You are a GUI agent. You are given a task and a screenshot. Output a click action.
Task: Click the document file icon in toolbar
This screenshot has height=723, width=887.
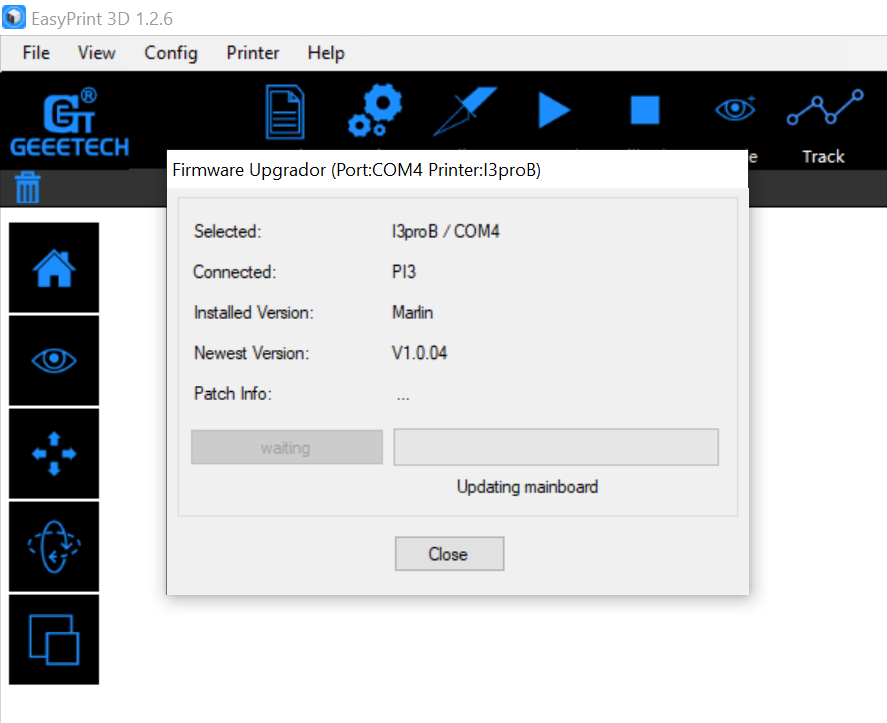pyautogui.click(x=284, y=111)
